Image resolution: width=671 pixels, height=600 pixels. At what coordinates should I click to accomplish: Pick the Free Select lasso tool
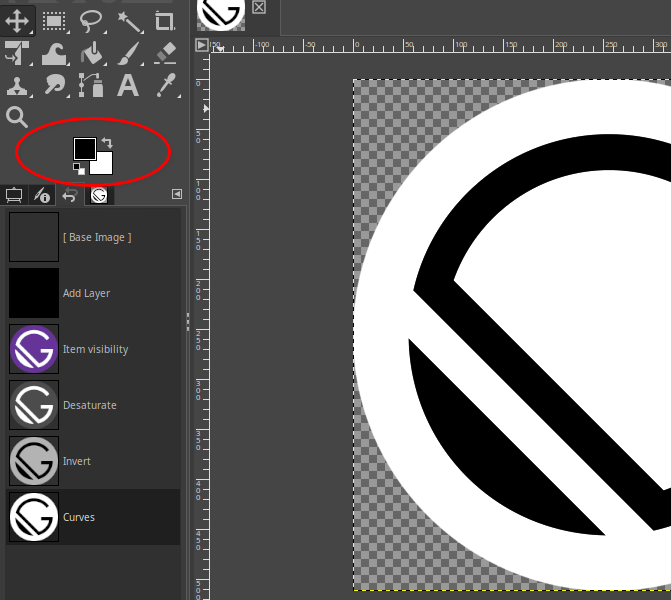[x=91, y=19]
